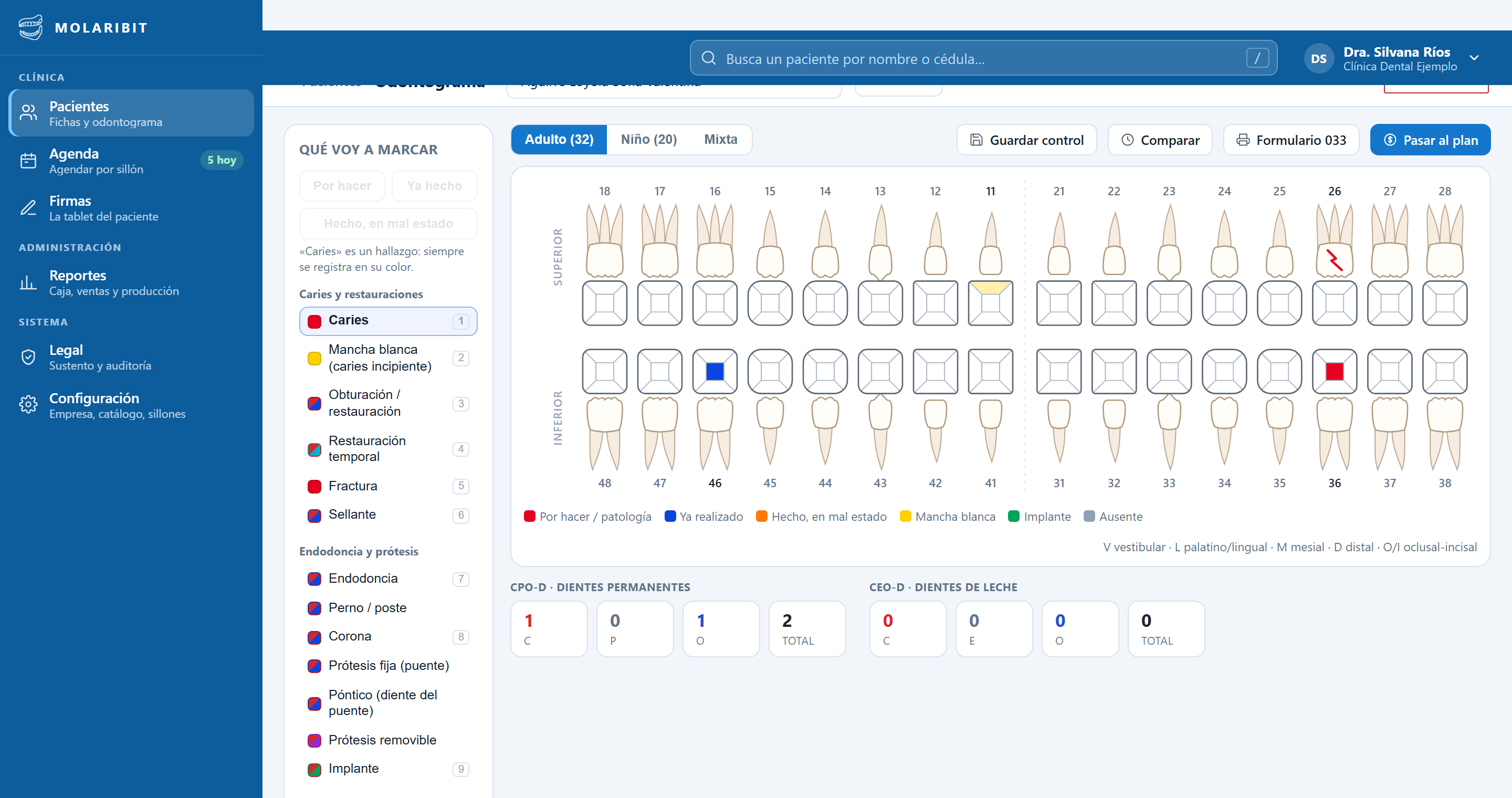Screen dimensions: 1512x798
Task: Switch to the Mixta tab
Action: 720,140
